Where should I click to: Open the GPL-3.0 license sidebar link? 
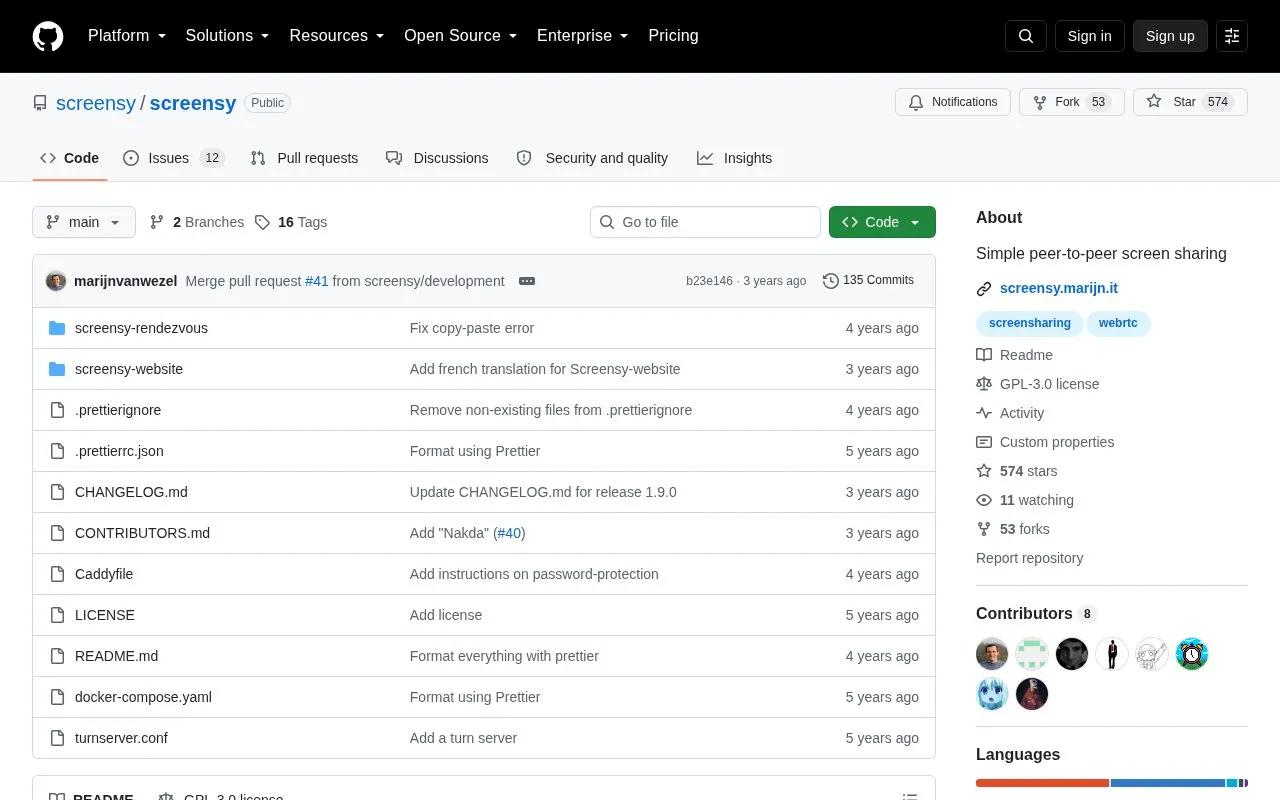pyautogui.click(x=1038, y=384)
